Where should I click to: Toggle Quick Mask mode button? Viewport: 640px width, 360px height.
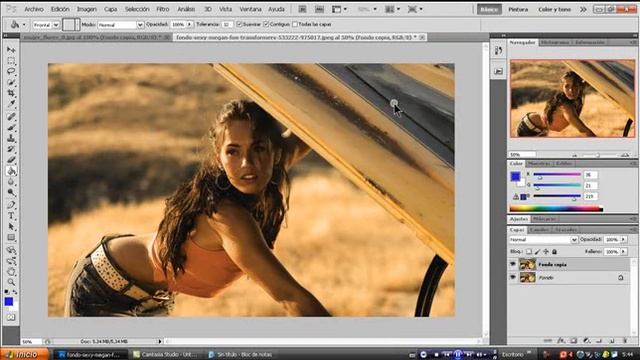coord(11,317)
